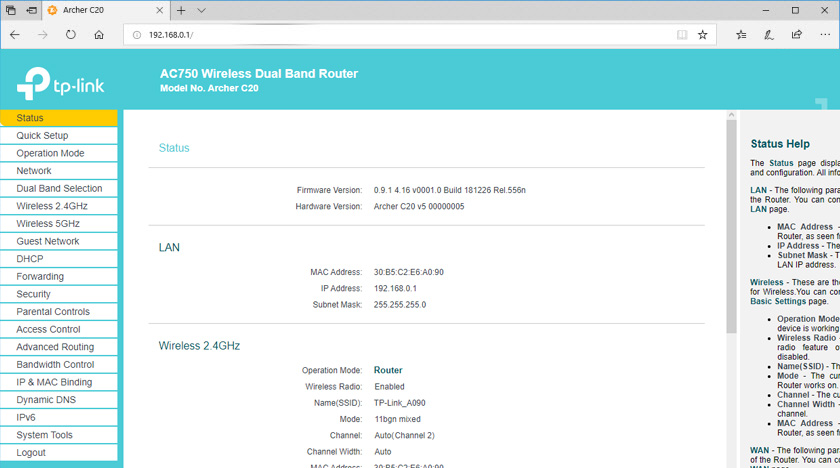Open Guest Network settings
The image size is (840, 468).
pyautogui.click(x=59, y=241)
